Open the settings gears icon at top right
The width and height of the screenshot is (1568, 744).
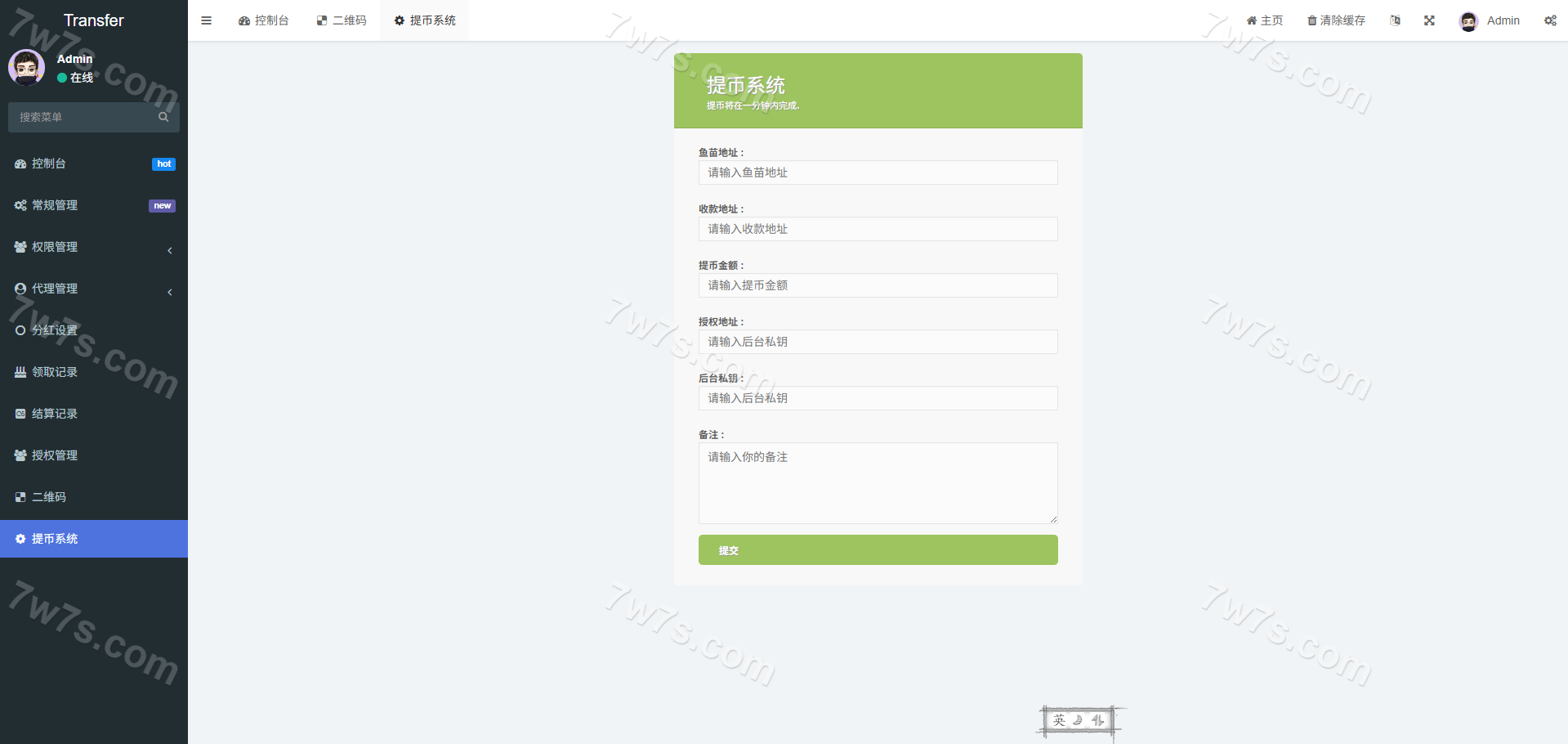point(1550,20)
